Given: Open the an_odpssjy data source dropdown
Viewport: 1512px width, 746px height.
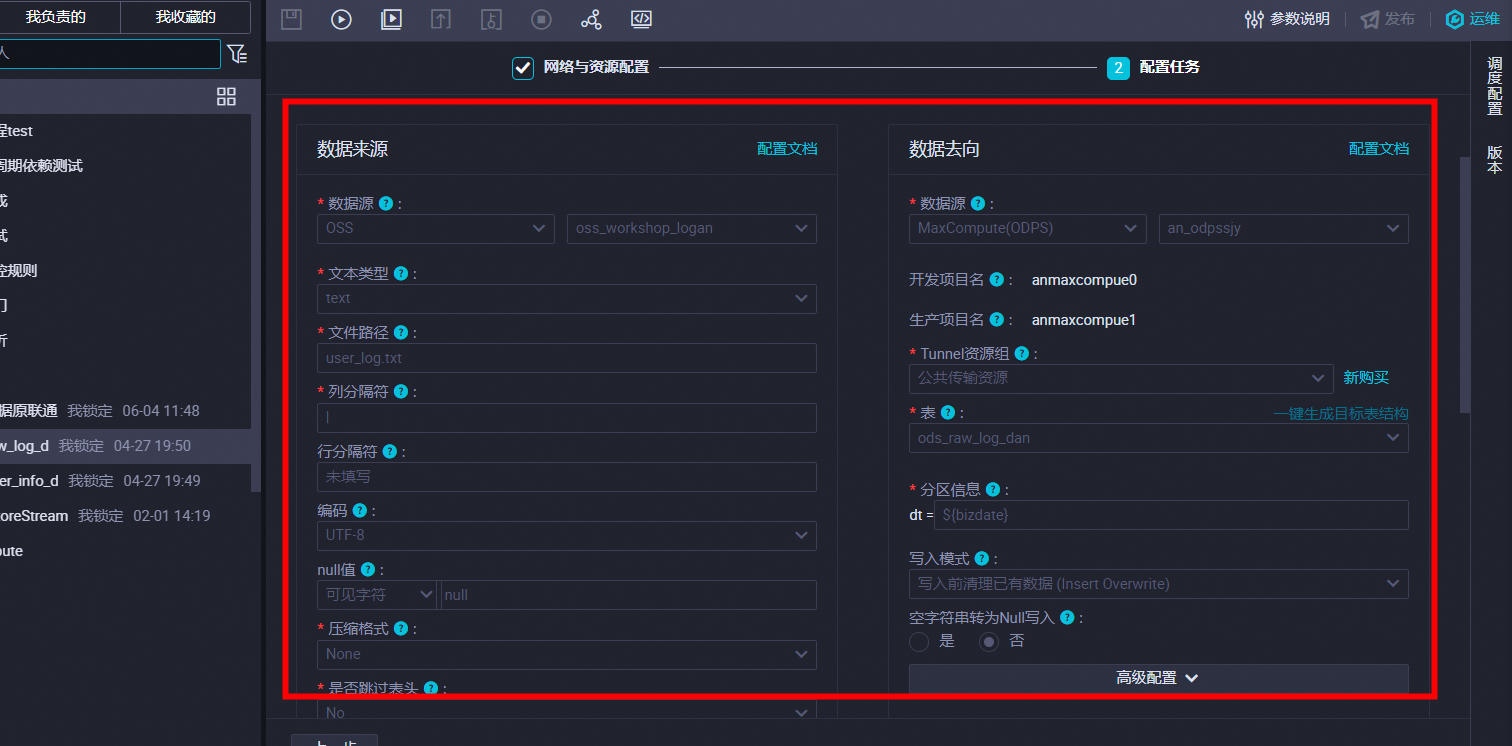Looking at the screenshot, I should [x=1284, y=228].
